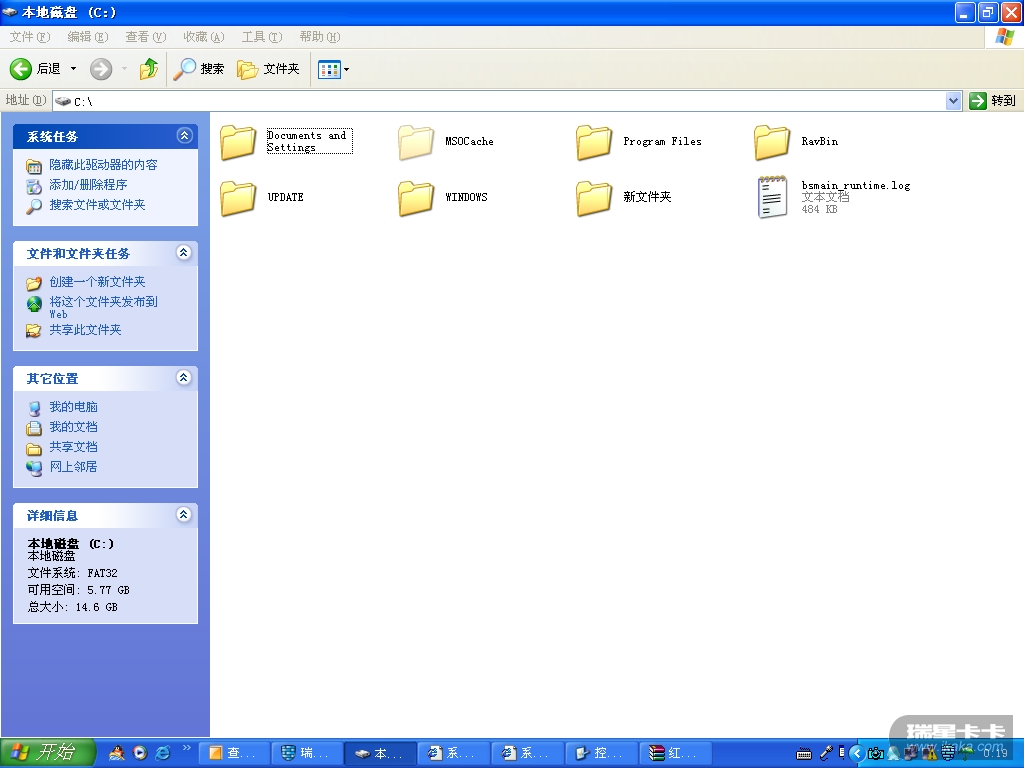Screen dimensions: 1024x768
Task: Open the back history dropdown arrow
Action: pyautogui.click(x=73, y=69)
